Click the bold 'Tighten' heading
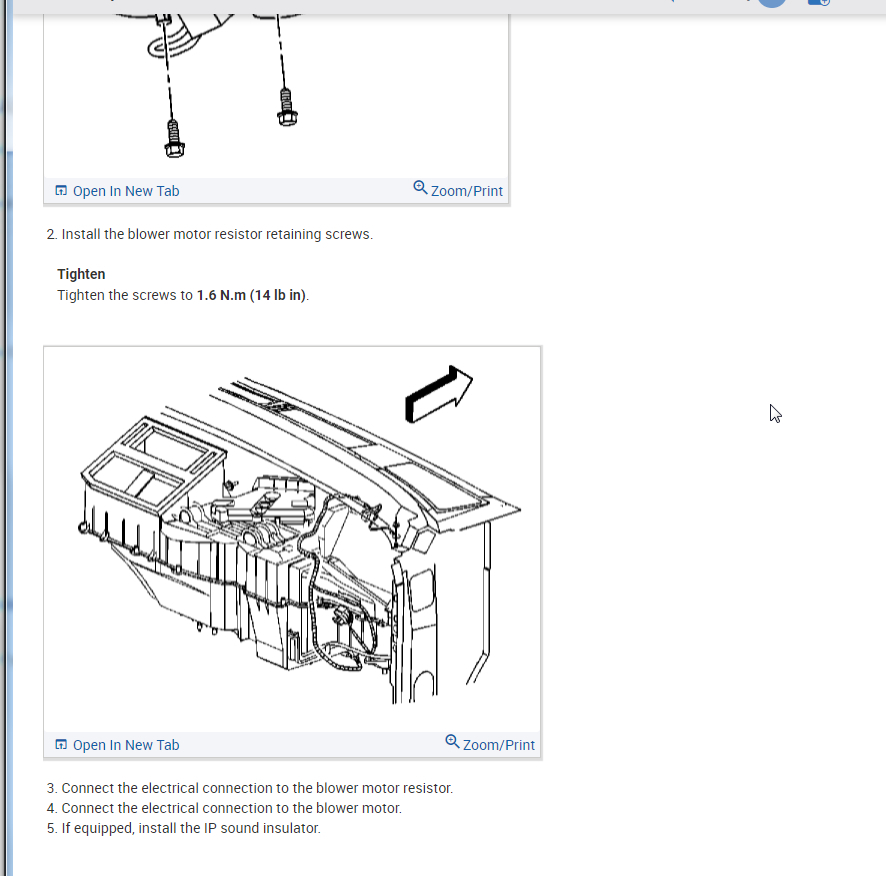The image size is (886, 876). click(x=81, y=274)
